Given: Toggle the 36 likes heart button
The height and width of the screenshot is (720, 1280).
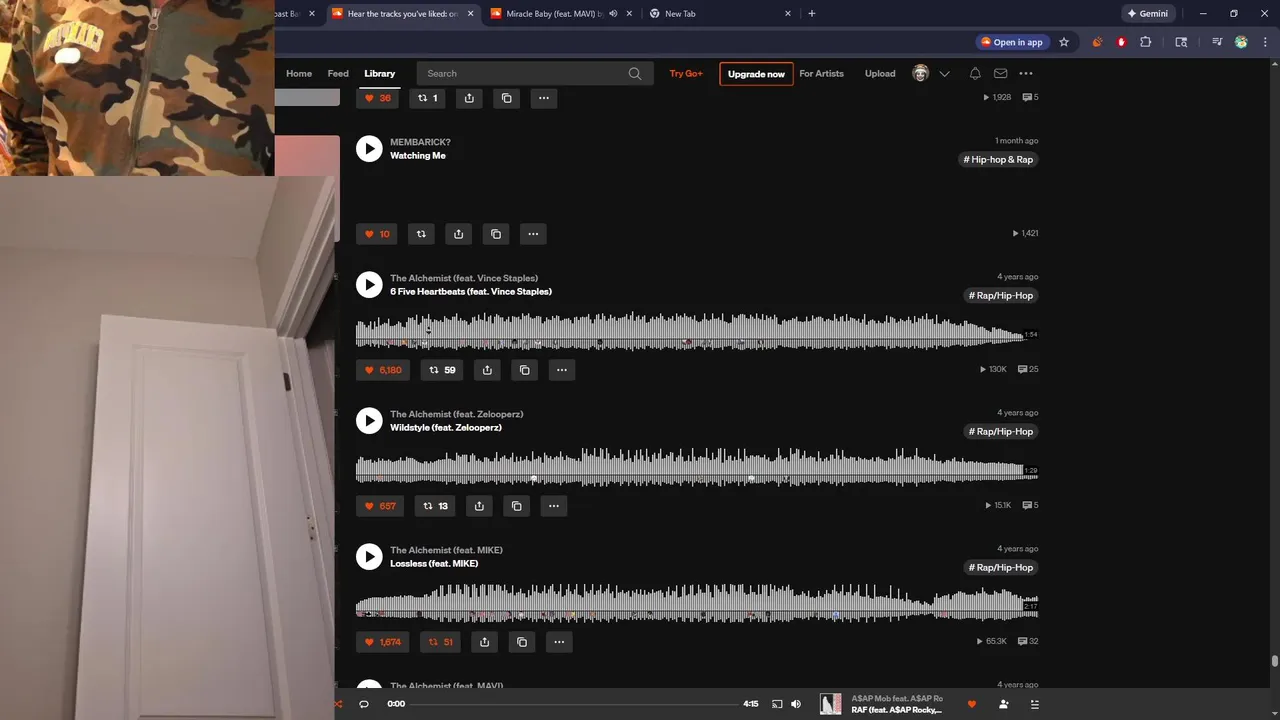Looking at the screenshot, I should click(377, 98).
